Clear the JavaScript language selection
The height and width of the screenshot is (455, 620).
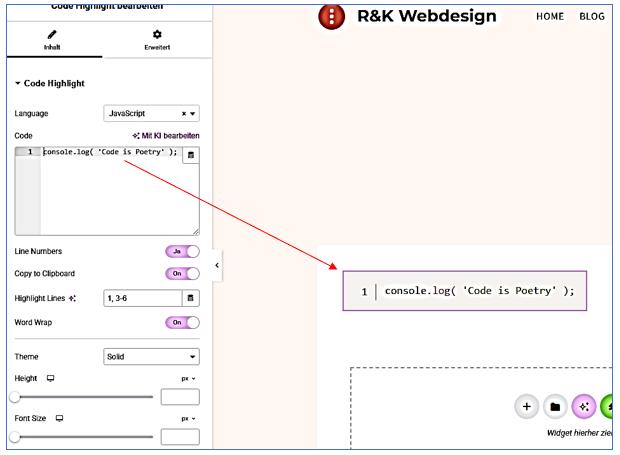coord(183,114)
